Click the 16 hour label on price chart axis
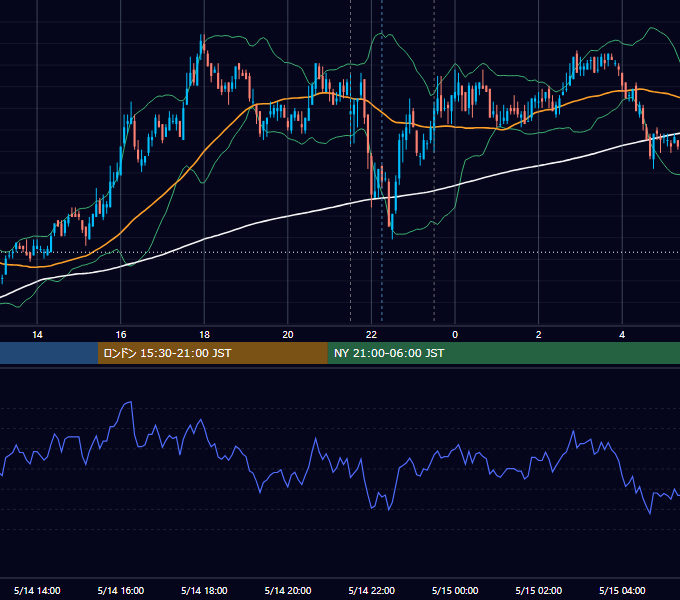 pyautogui.click(x=121, y=335)
